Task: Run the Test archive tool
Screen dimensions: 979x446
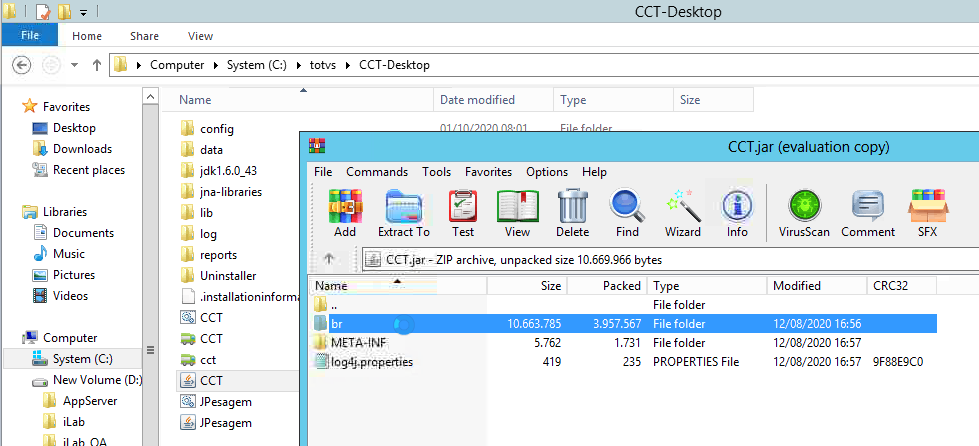Action: point(463,214)
